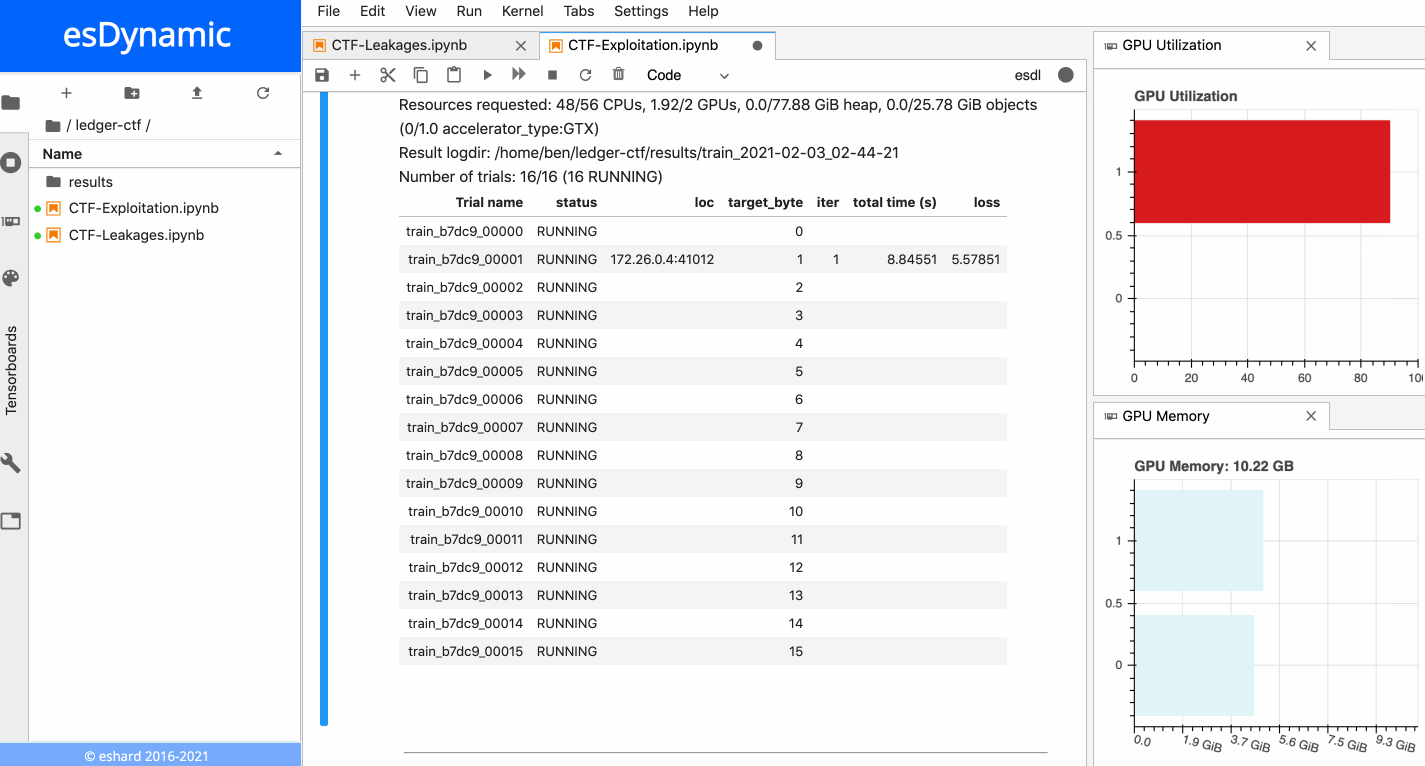
Task: Refresh the file browser listing
Action: click(x=262, y=92)
